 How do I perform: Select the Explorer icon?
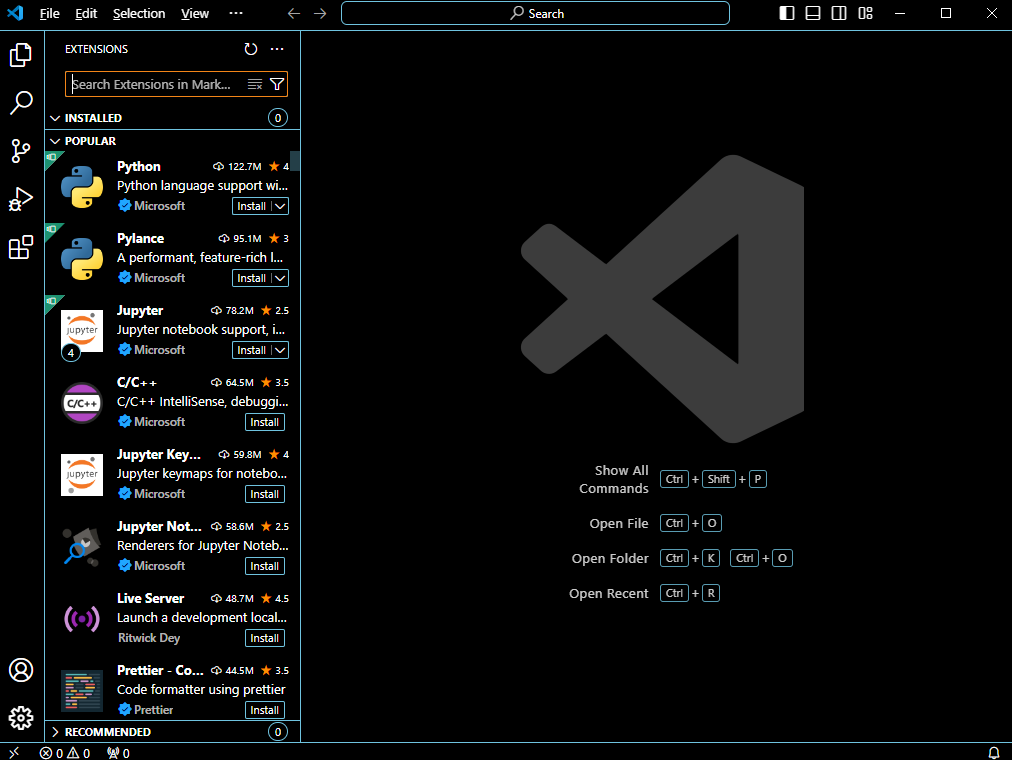(x=21, y=55)
